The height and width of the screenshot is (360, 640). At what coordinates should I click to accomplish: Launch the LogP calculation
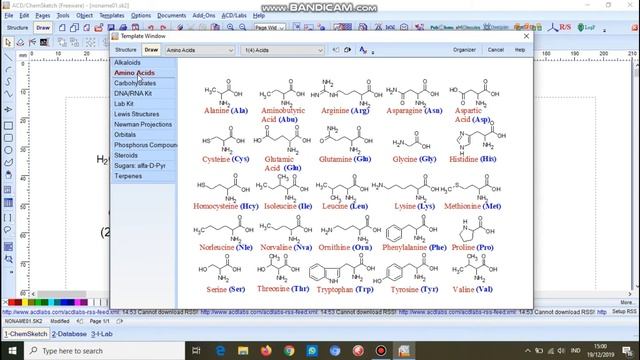[586, 27]
